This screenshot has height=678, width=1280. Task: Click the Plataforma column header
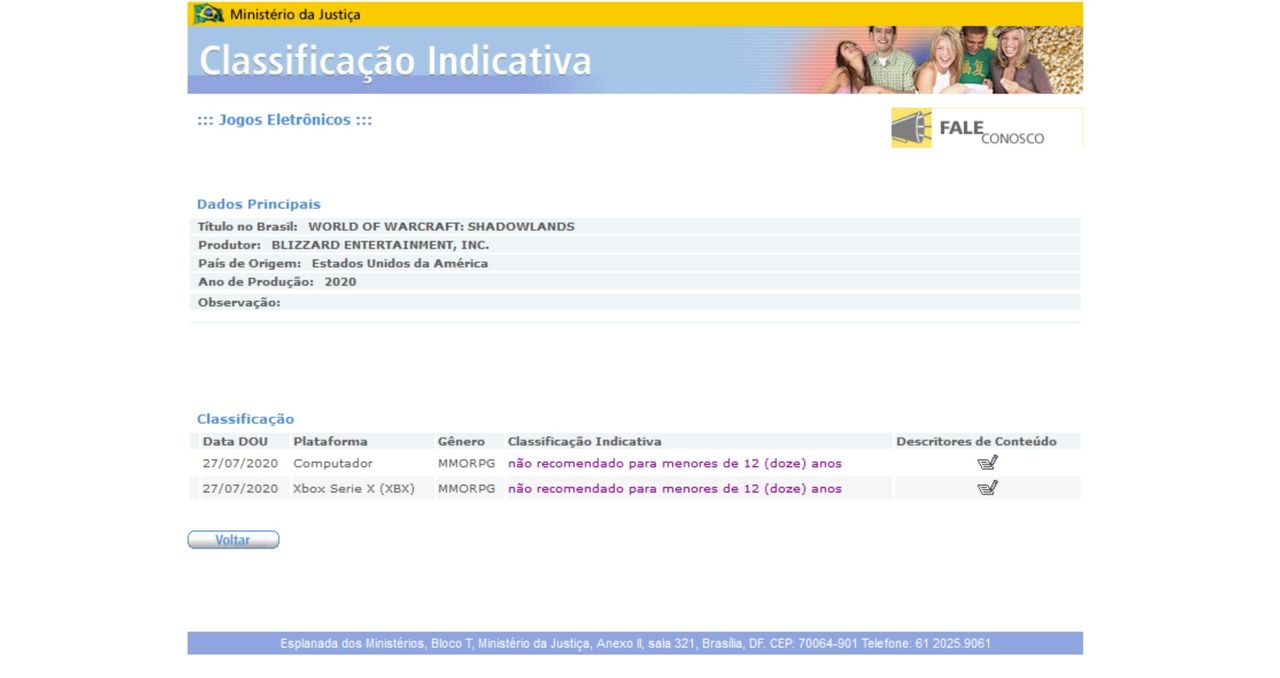tap(330, 441)
